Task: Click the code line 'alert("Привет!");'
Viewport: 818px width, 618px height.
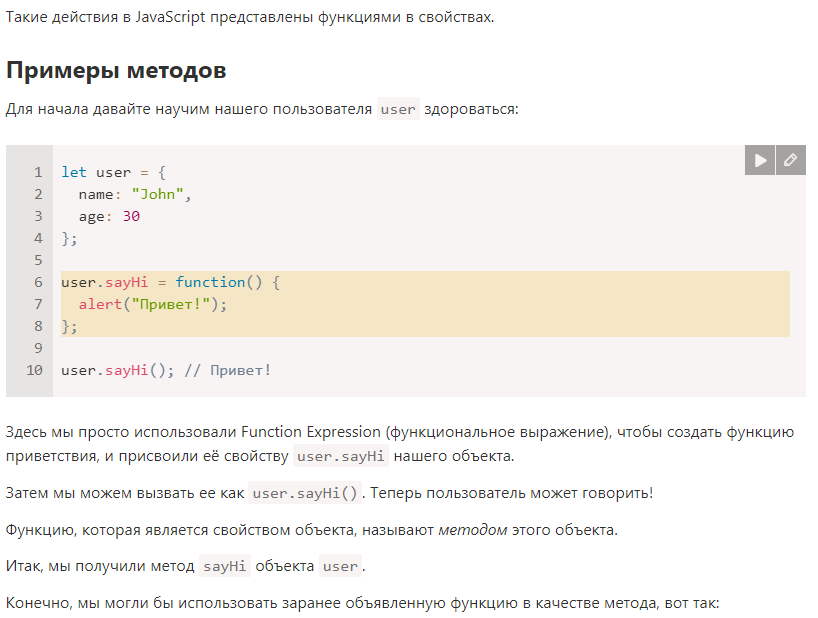Action: coord(153,305)
